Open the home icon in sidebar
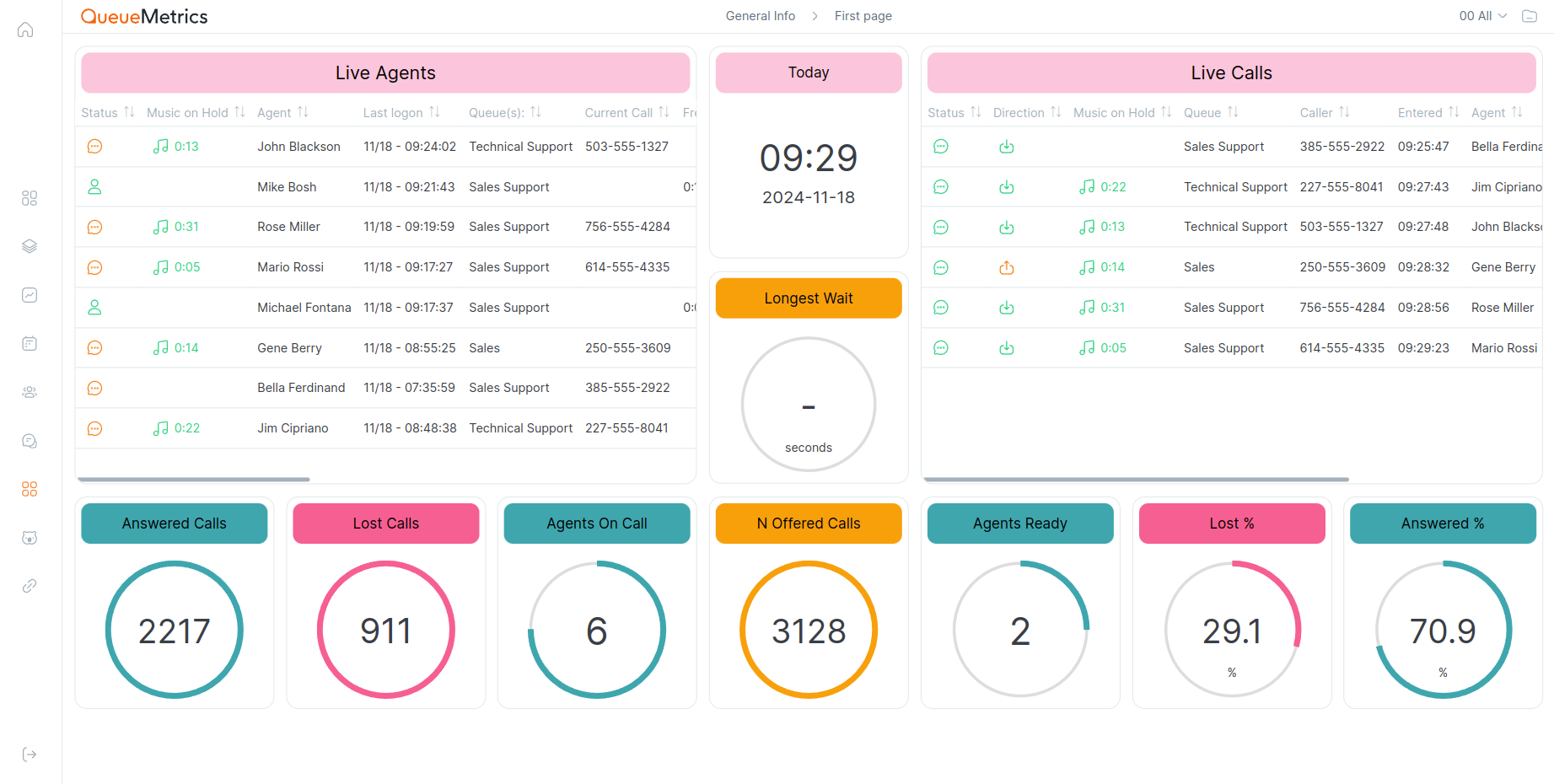Image resolution: width=1554 pixels, height=784 pixels. pyautogui.click(x=25, y=30)
